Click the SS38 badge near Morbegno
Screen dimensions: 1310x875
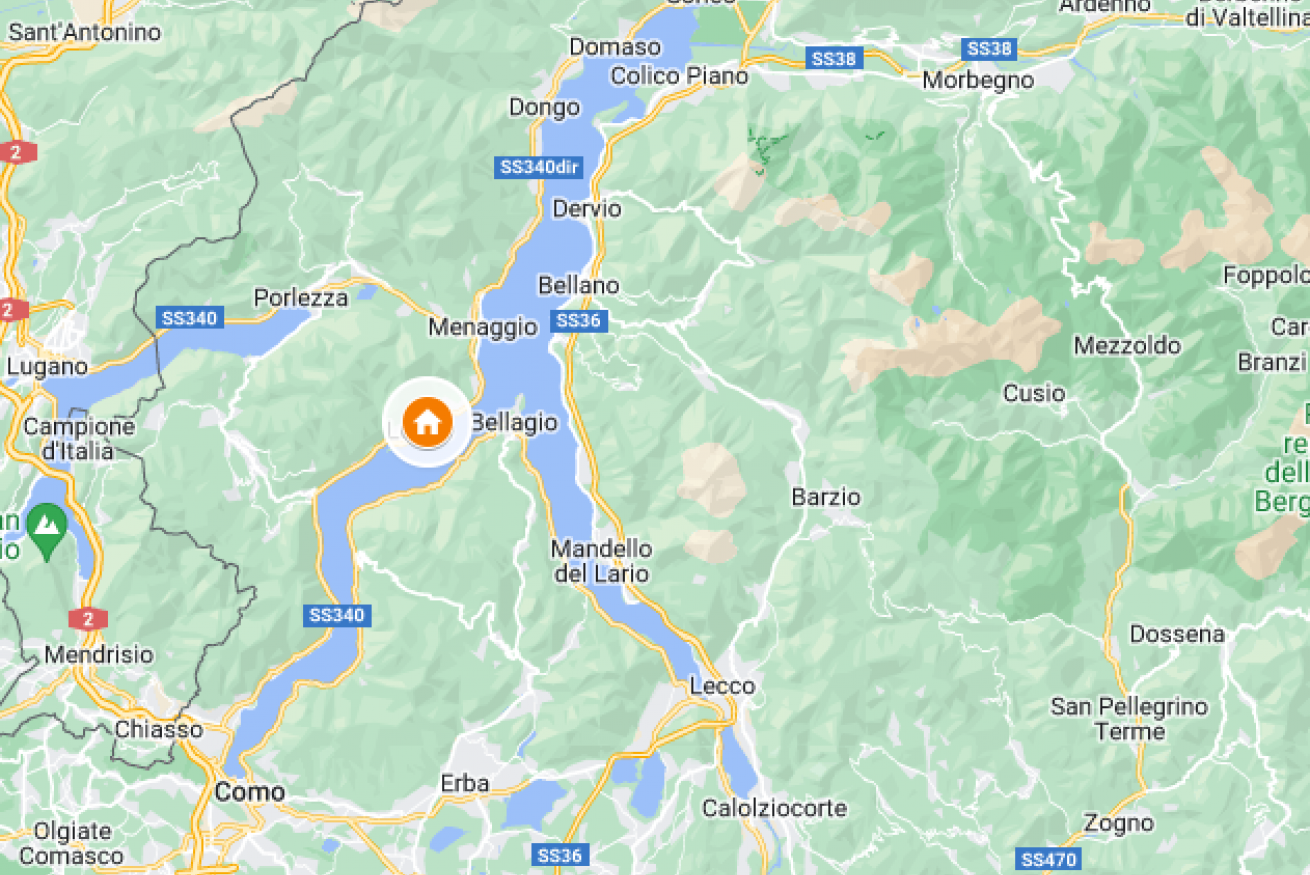click(988, 48)
